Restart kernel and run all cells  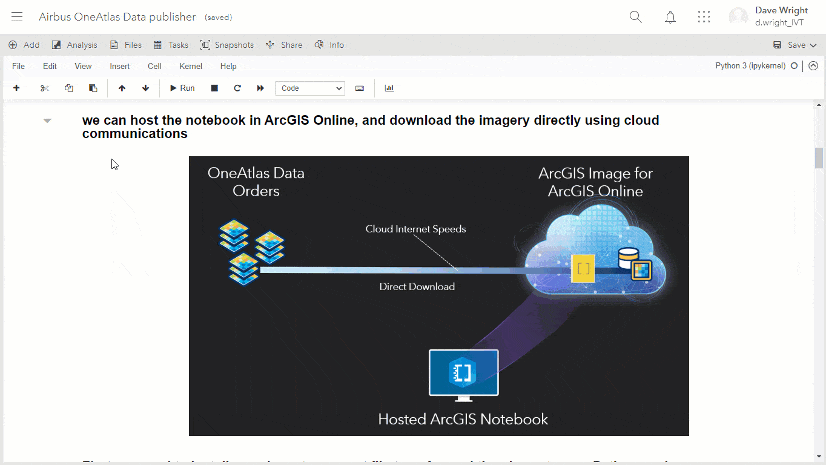(260, 88)
